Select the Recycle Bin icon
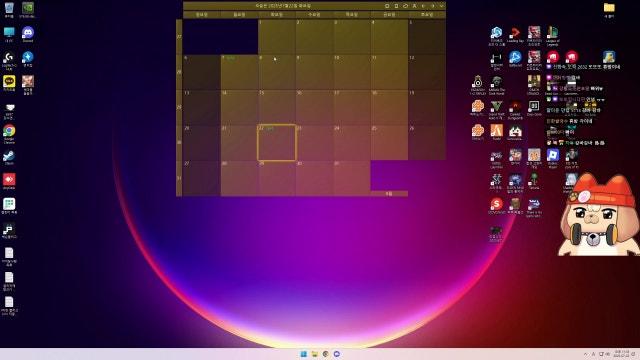This screenshot has height=360, width=640. point(9,10)
